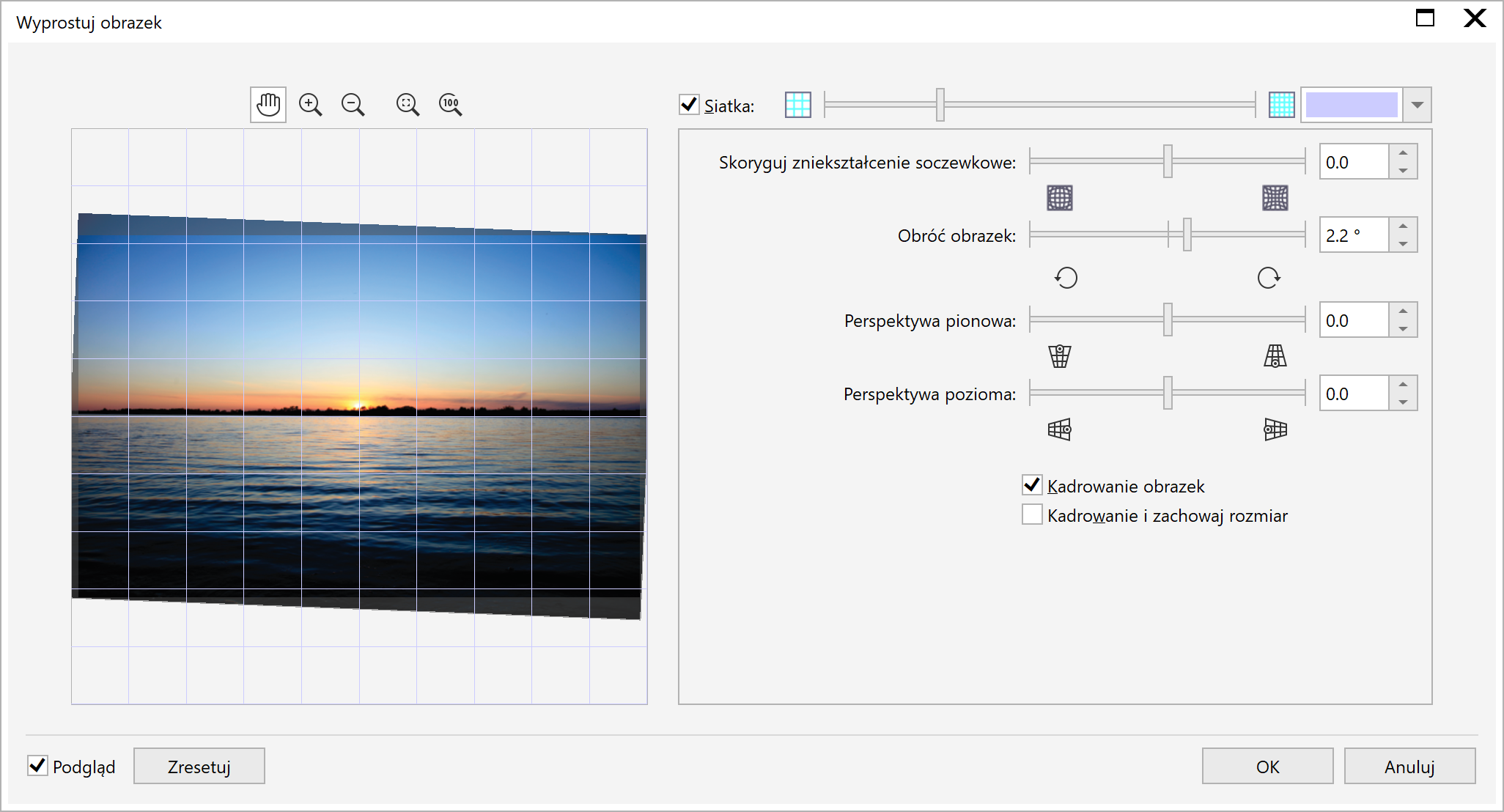This screenshot has height=812, width=1504.
Task: Toggle the Podgląd preview checkbox
Action: click(37, 766)
